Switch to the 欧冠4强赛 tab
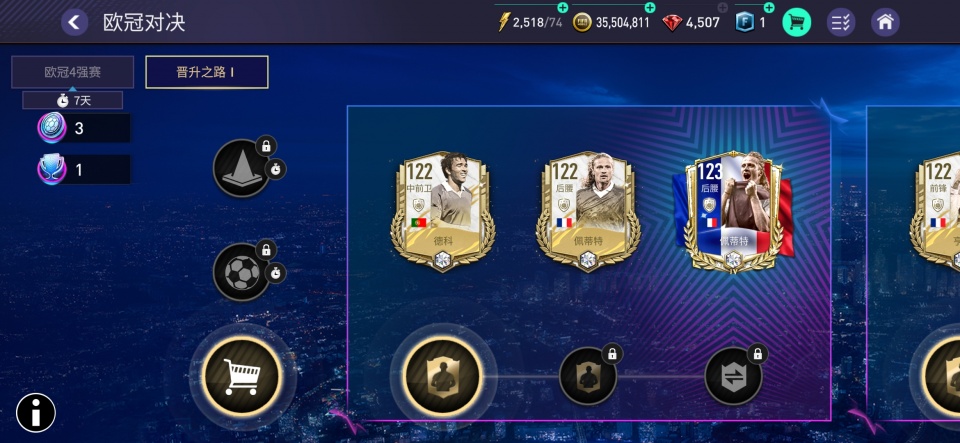 [72, 72]
